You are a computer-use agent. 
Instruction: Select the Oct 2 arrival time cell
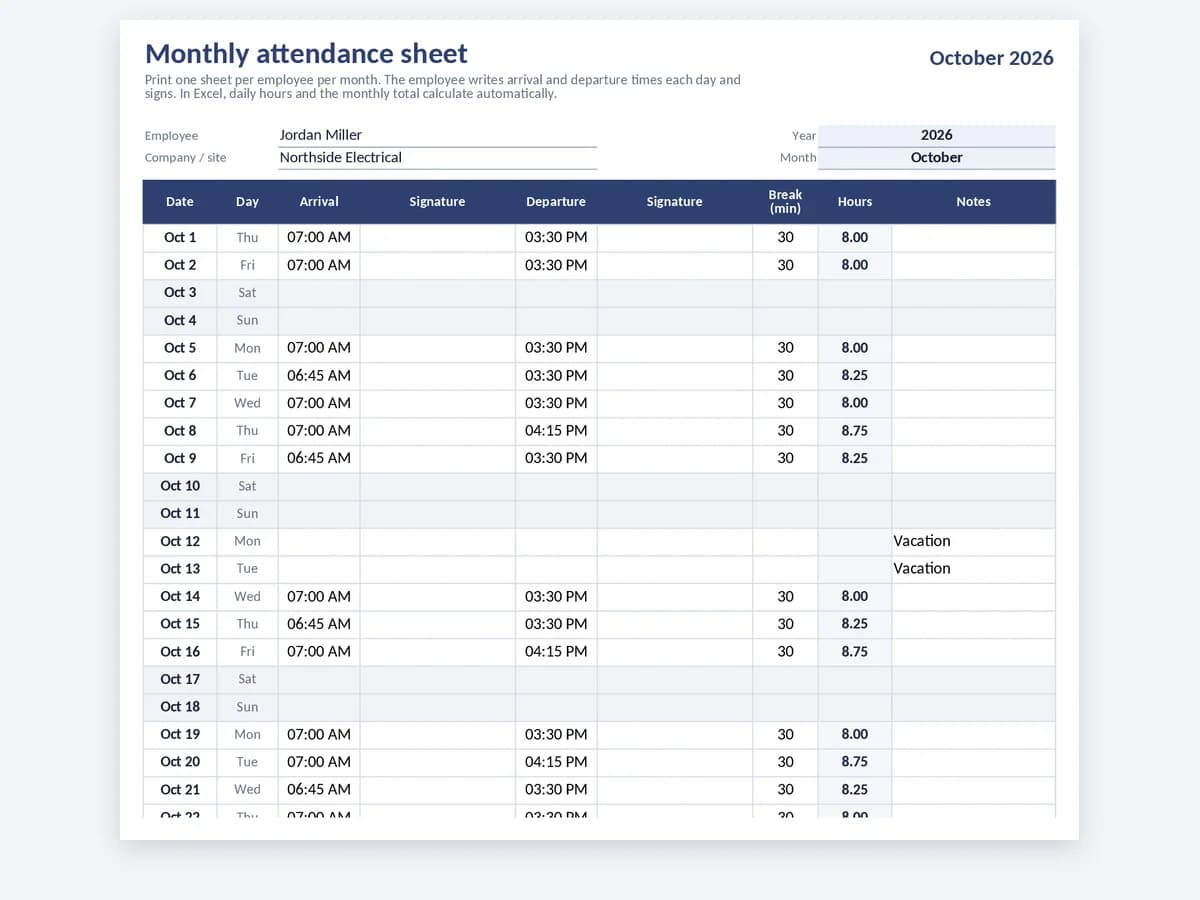coord(319,266)
